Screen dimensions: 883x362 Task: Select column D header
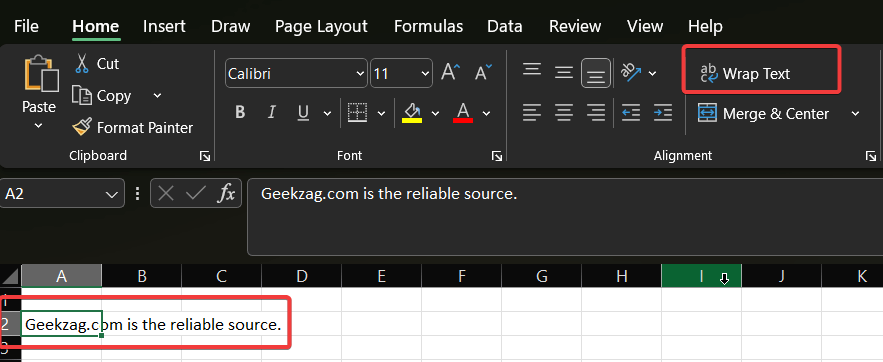point(302,276)
